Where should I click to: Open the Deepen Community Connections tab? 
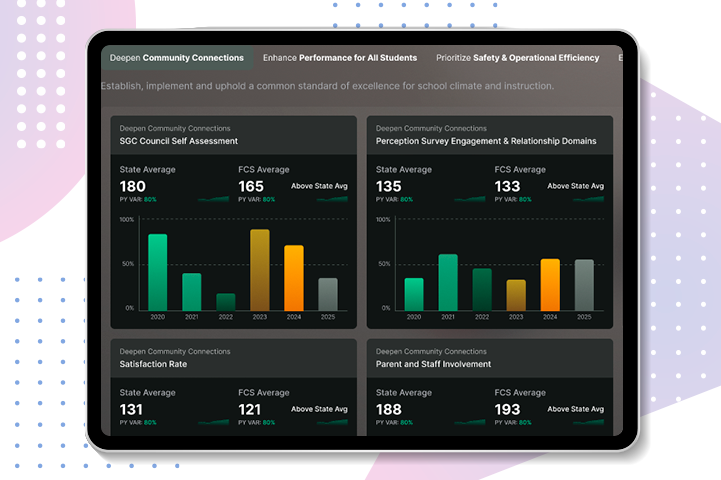[x=176, y=58]
